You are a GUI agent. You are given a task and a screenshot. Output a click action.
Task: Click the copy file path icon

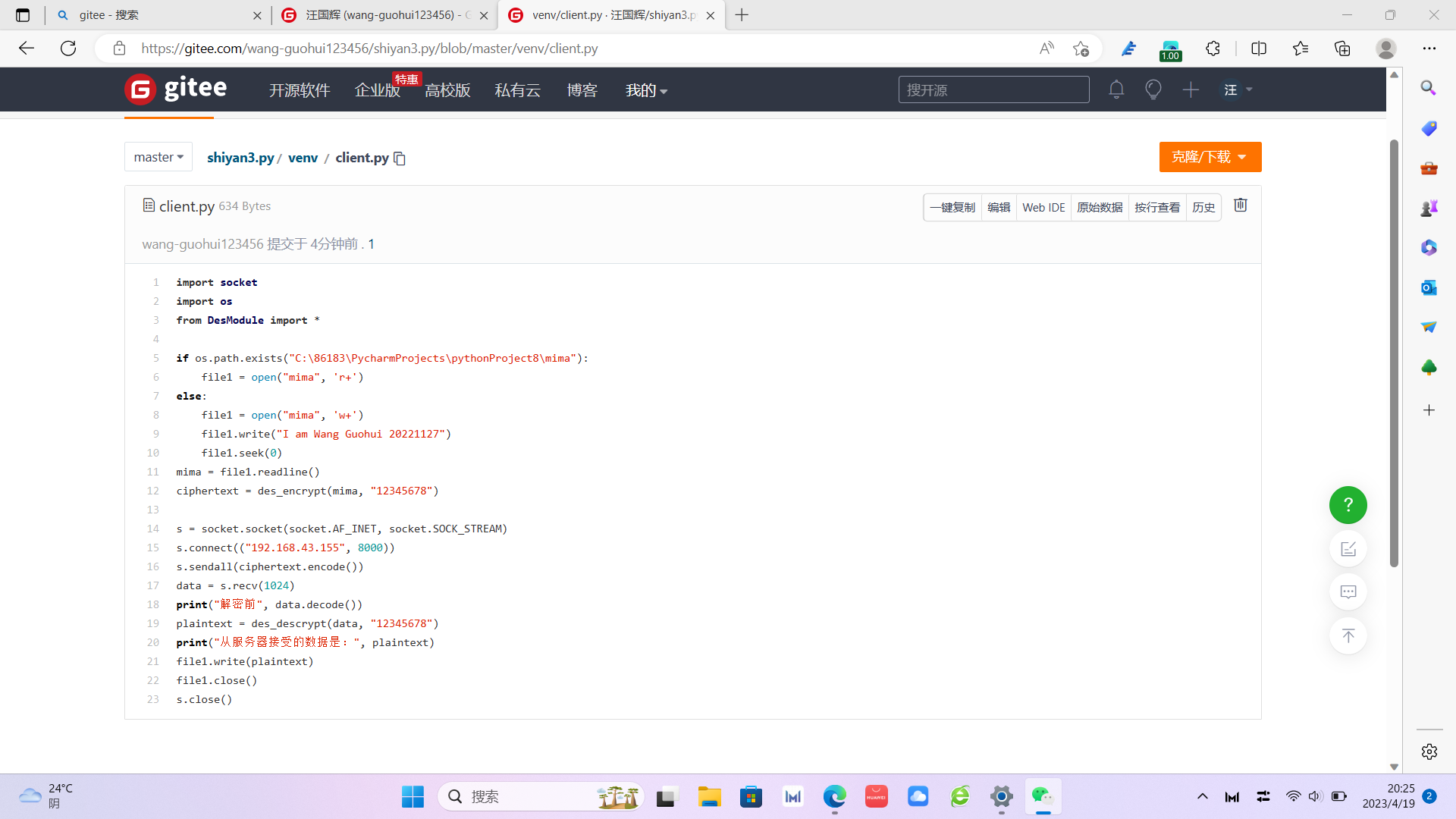click(400, 158)
